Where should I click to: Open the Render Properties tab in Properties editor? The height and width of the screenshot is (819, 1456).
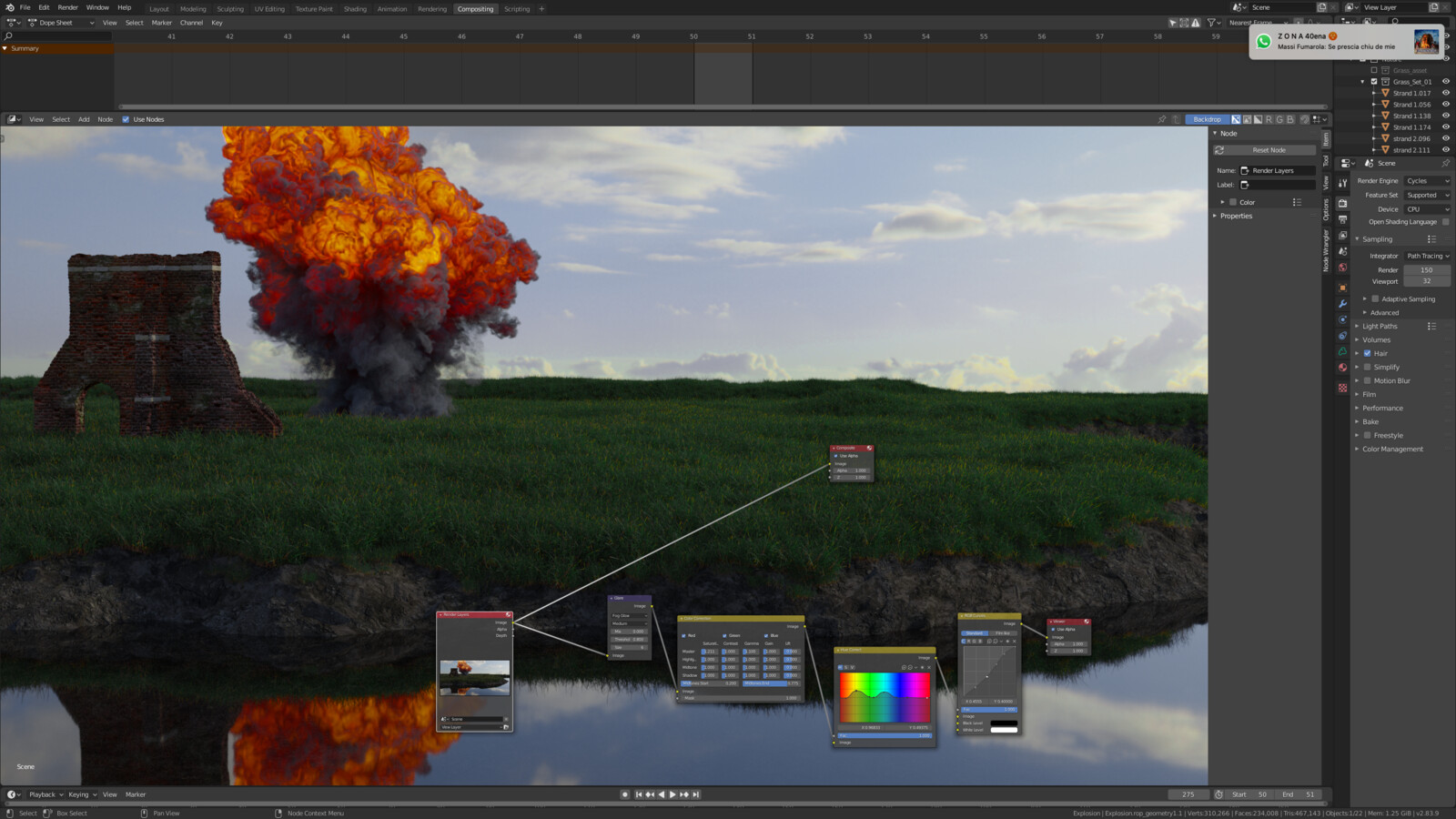click(x=1342, y=203)
